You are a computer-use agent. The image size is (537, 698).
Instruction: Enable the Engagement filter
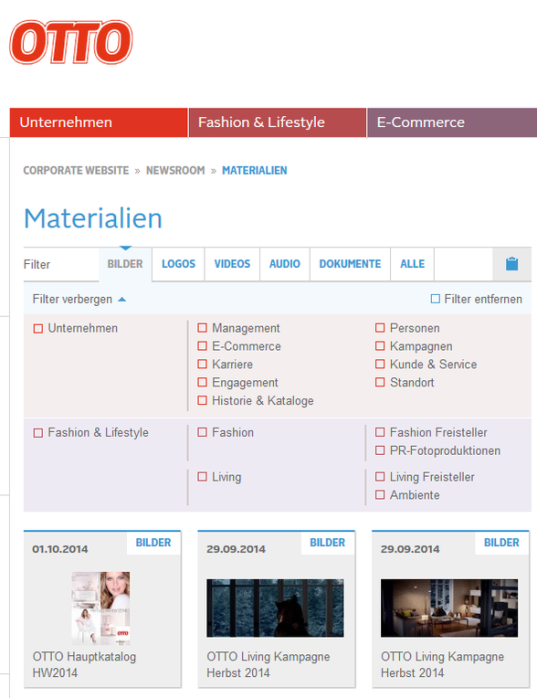coord(202,382)
